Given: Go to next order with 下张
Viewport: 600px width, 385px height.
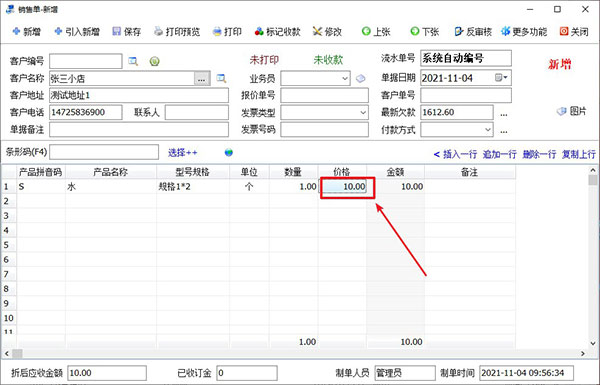Looking at the screenshot, I should 424,31.
